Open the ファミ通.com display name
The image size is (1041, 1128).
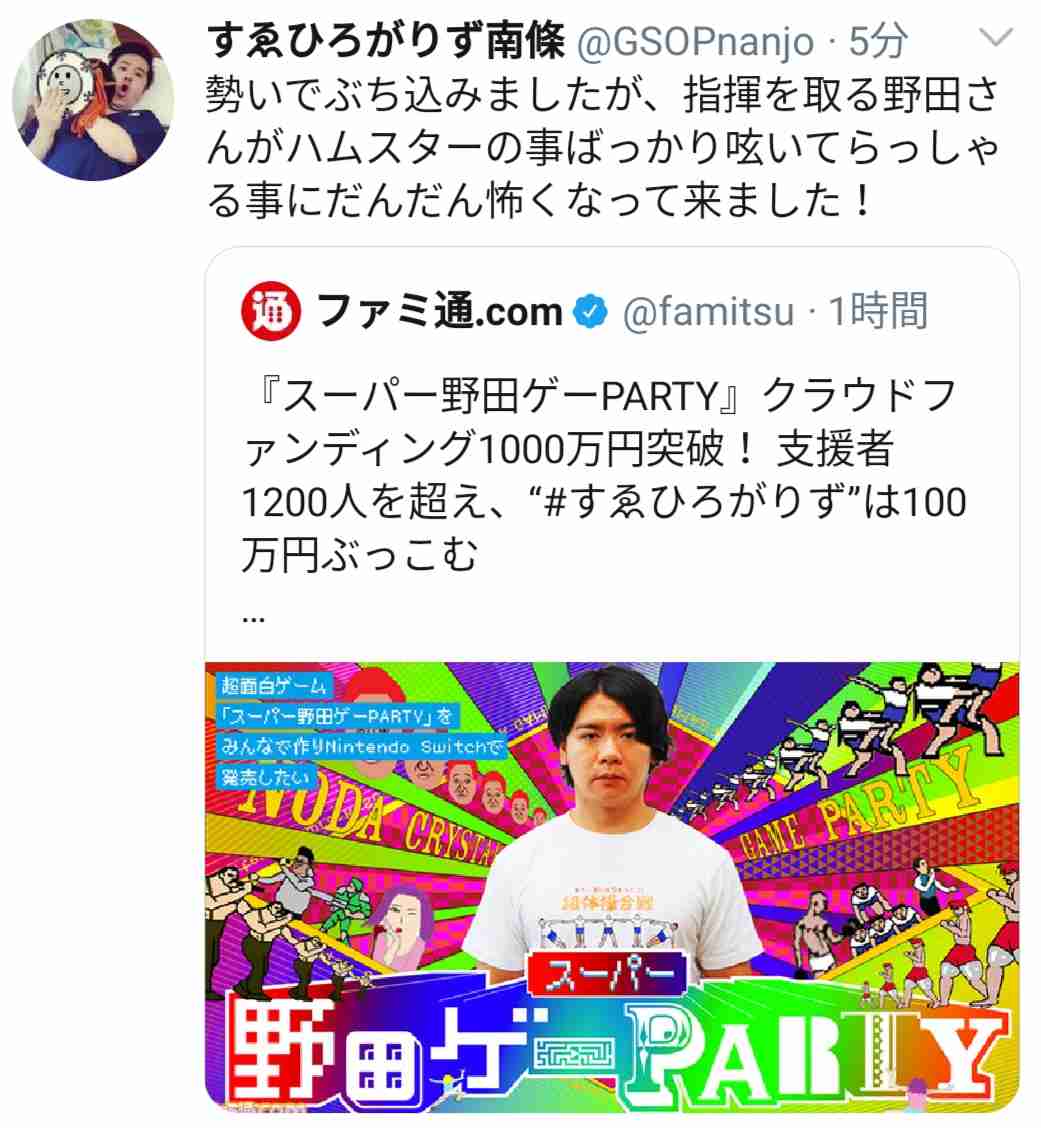[x=439, y=311]
